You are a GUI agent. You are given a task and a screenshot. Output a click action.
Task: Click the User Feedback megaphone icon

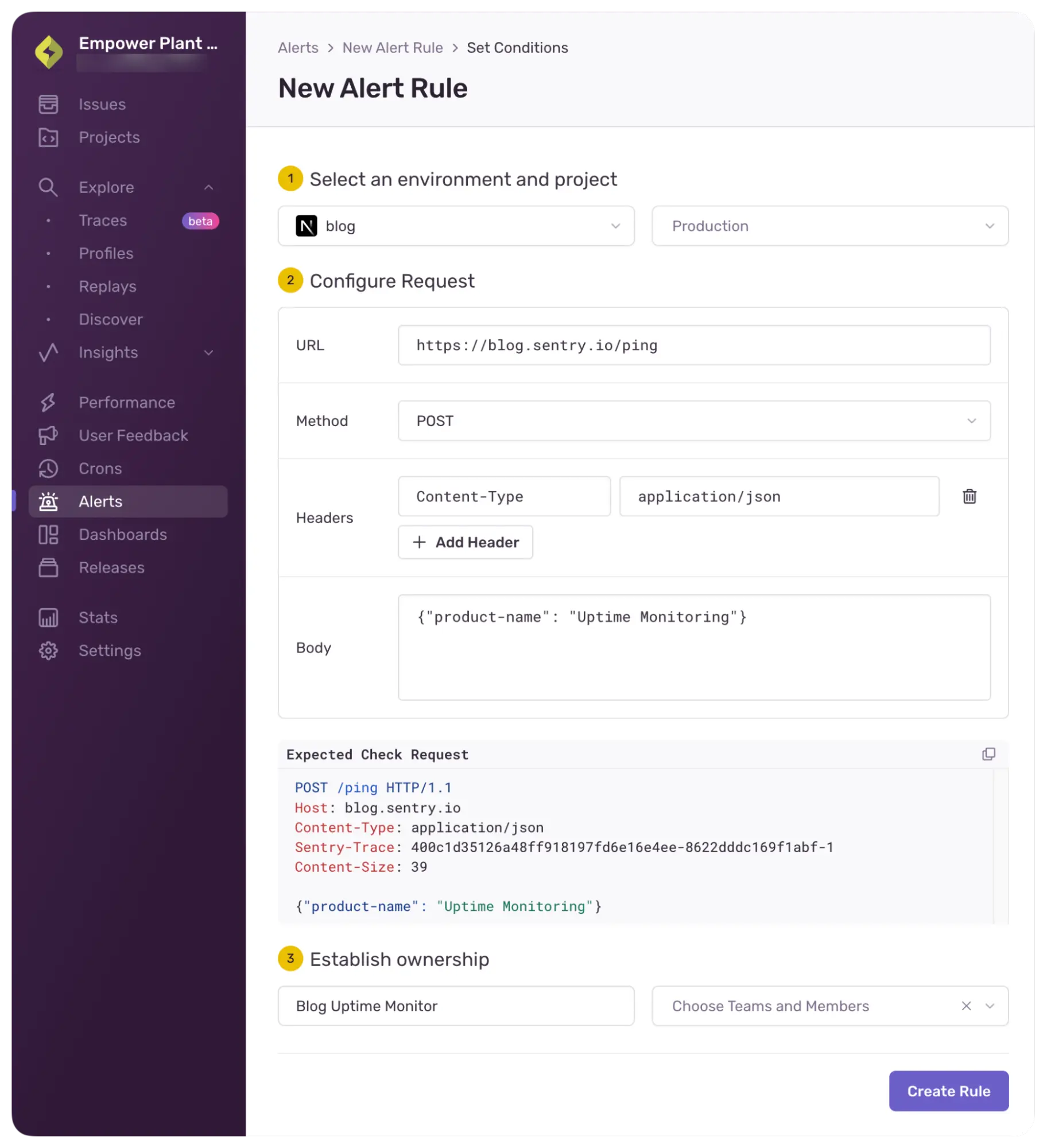point(48,435)
